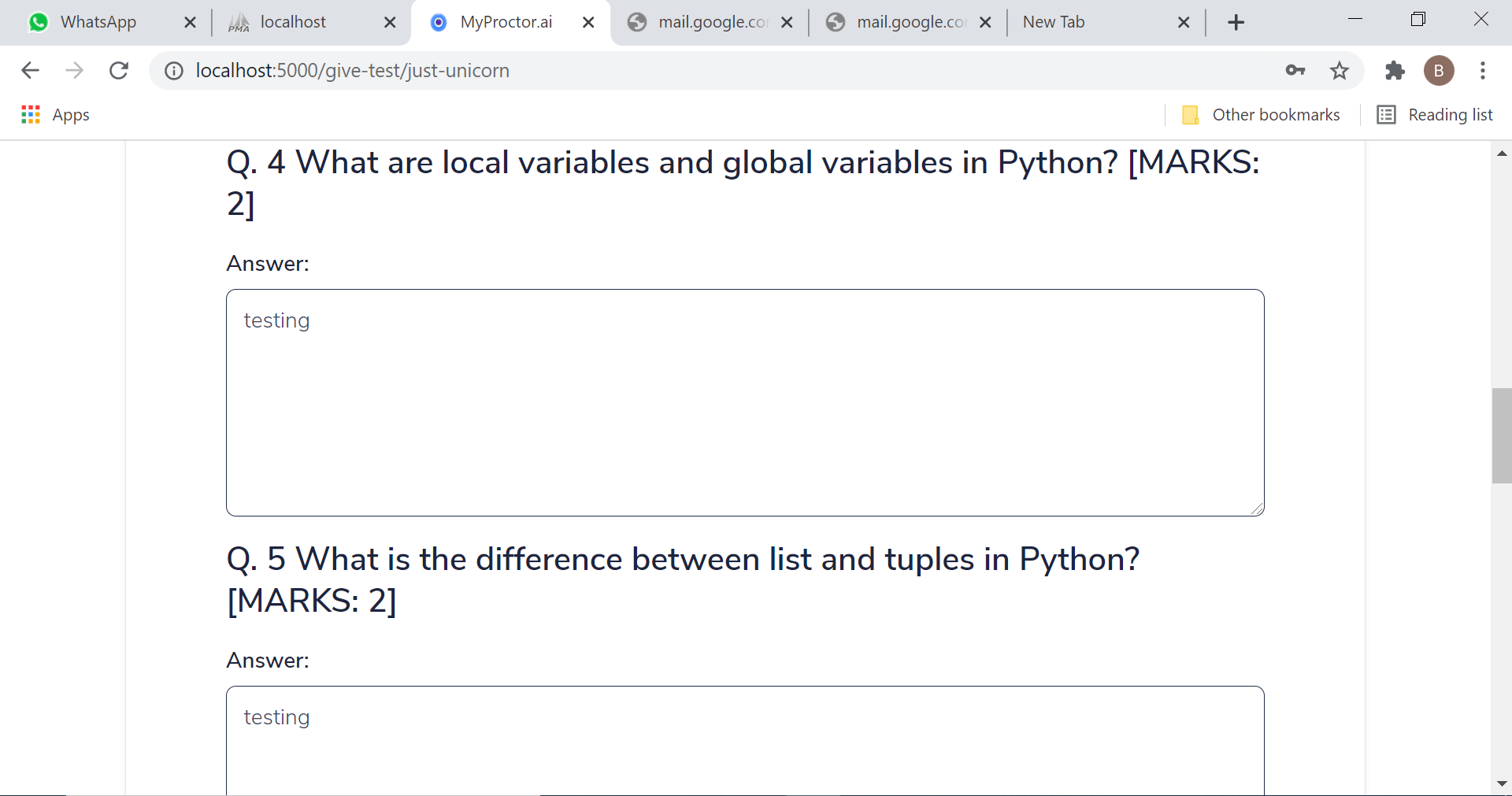
Task: Open the Extensions puzzle icon
Action: coord(1395,71)
